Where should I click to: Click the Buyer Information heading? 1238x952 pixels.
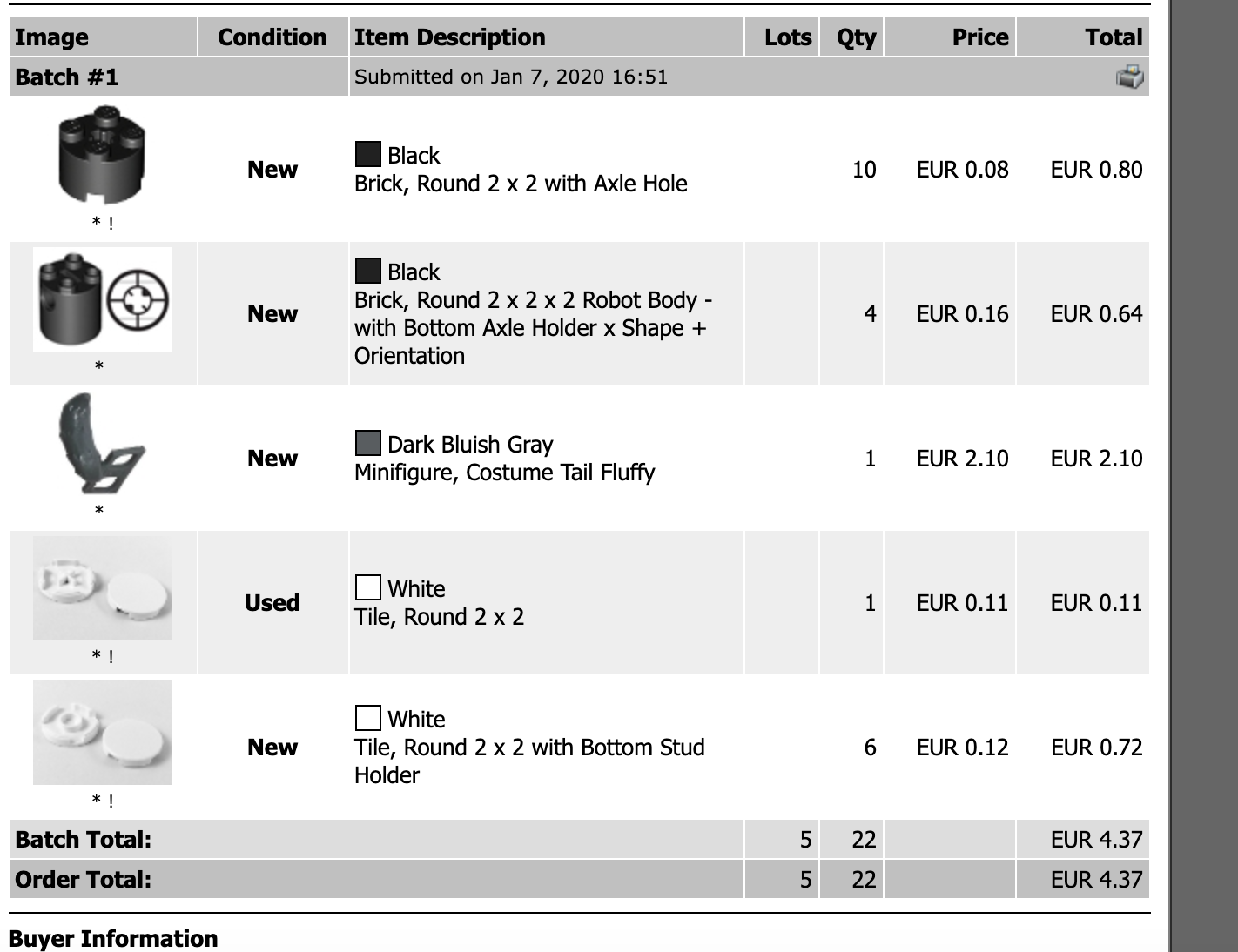[113, 939]
